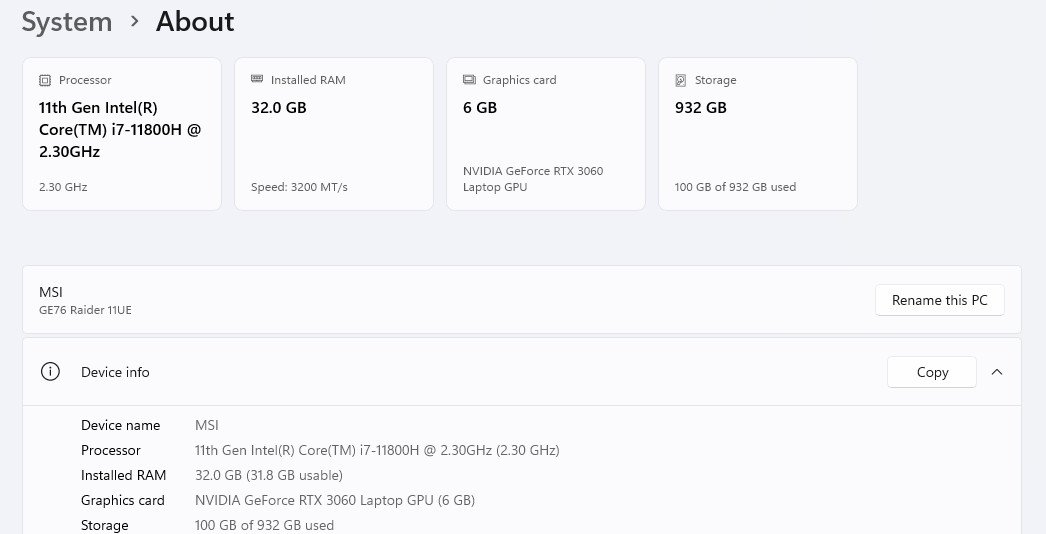
Task: Click the Device info header label
Action: coord(115,372)
